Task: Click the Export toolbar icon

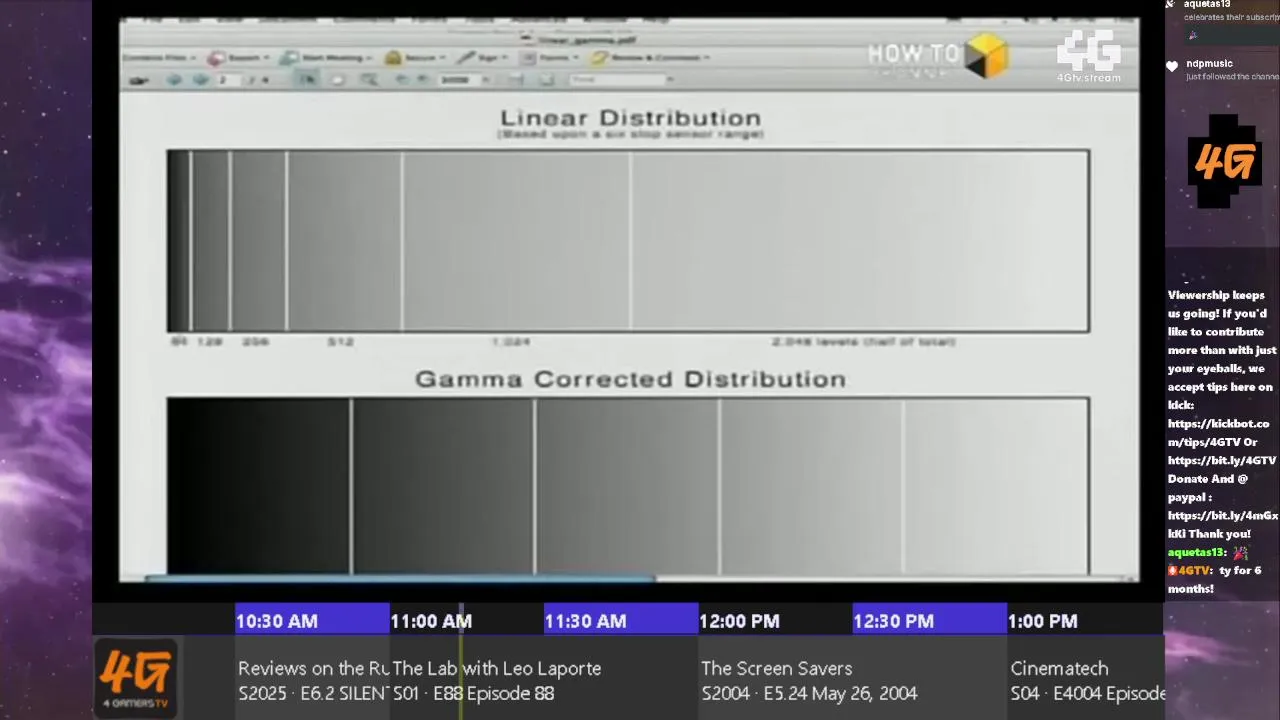Action: point(216,58)
